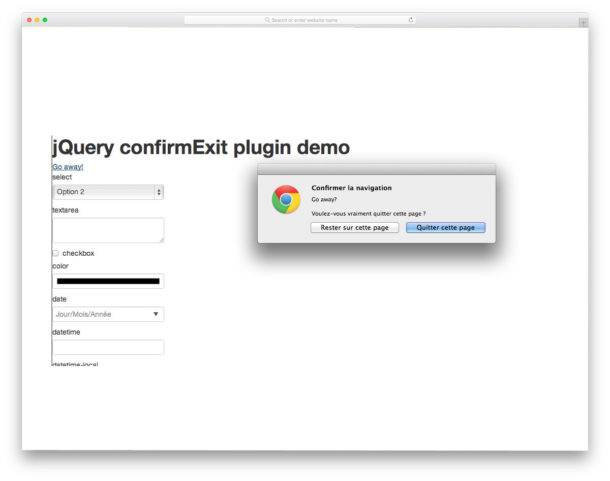Screen dimensions: 610x481
Task: Open the Option 2 select dropdown
Action: [x=108, y=192]
